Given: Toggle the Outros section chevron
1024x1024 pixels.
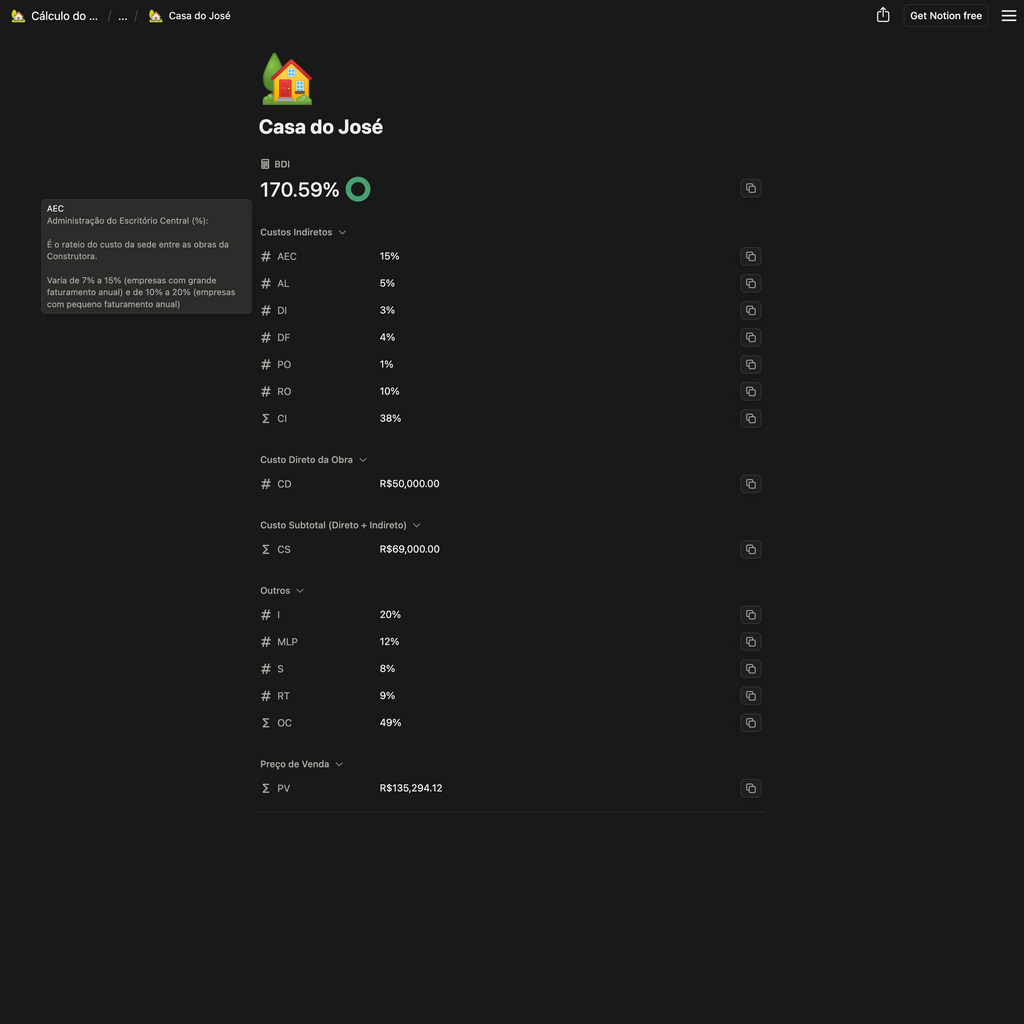Looking at the screenshot, I should [x=300, y=591].
